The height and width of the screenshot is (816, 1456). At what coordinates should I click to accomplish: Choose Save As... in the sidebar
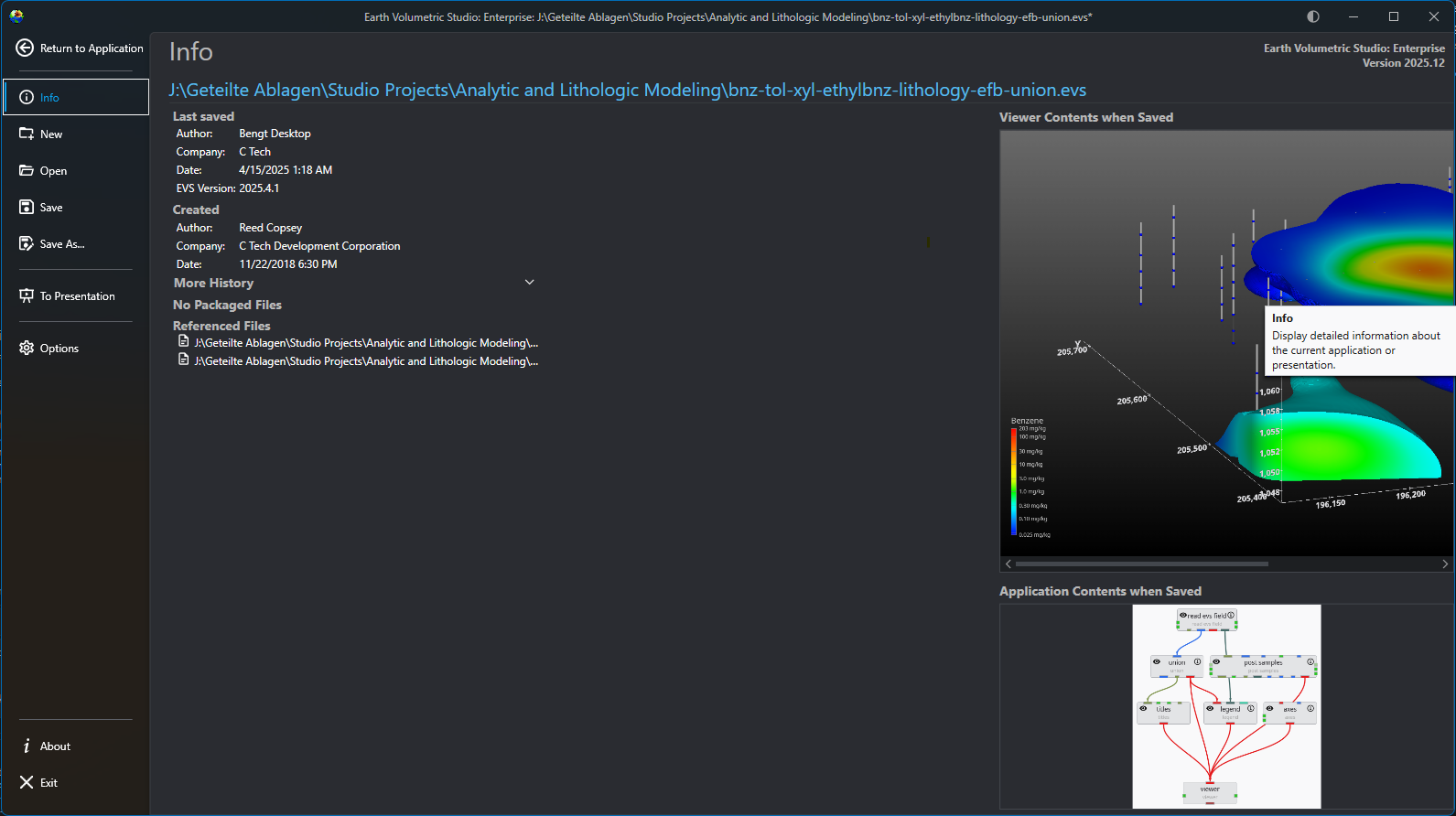click(x=76, y=243)
